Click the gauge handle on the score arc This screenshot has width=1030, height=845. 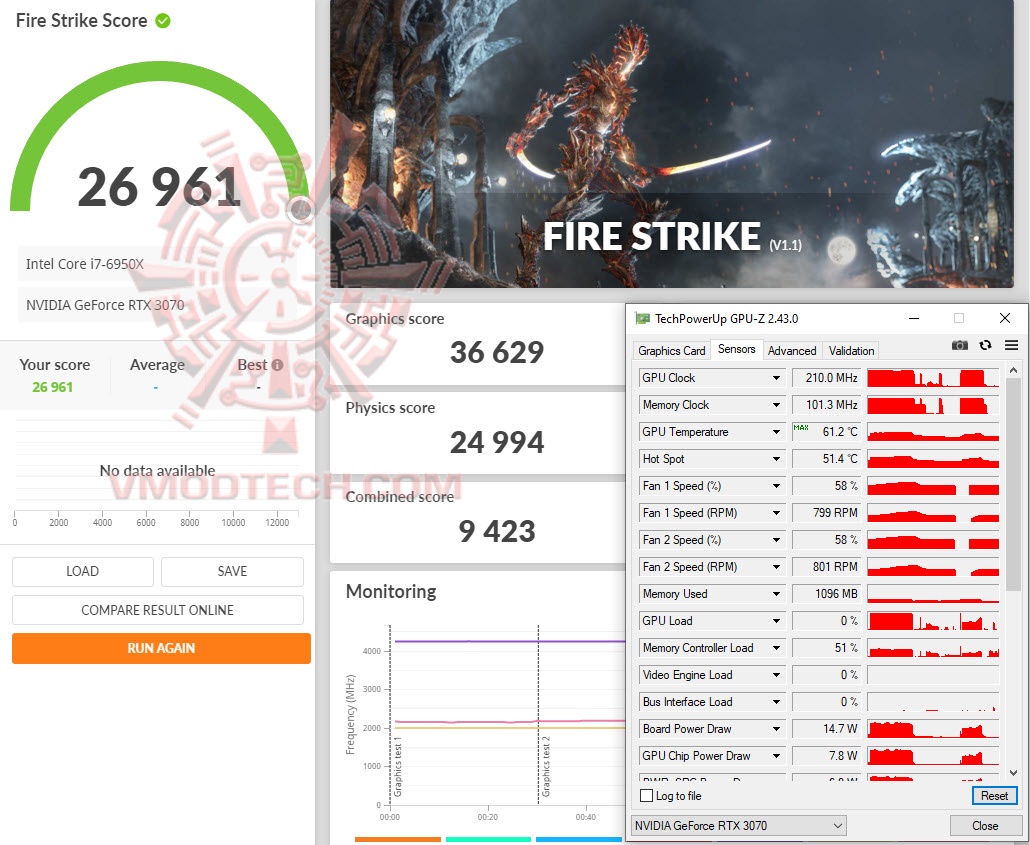(301, 210)
